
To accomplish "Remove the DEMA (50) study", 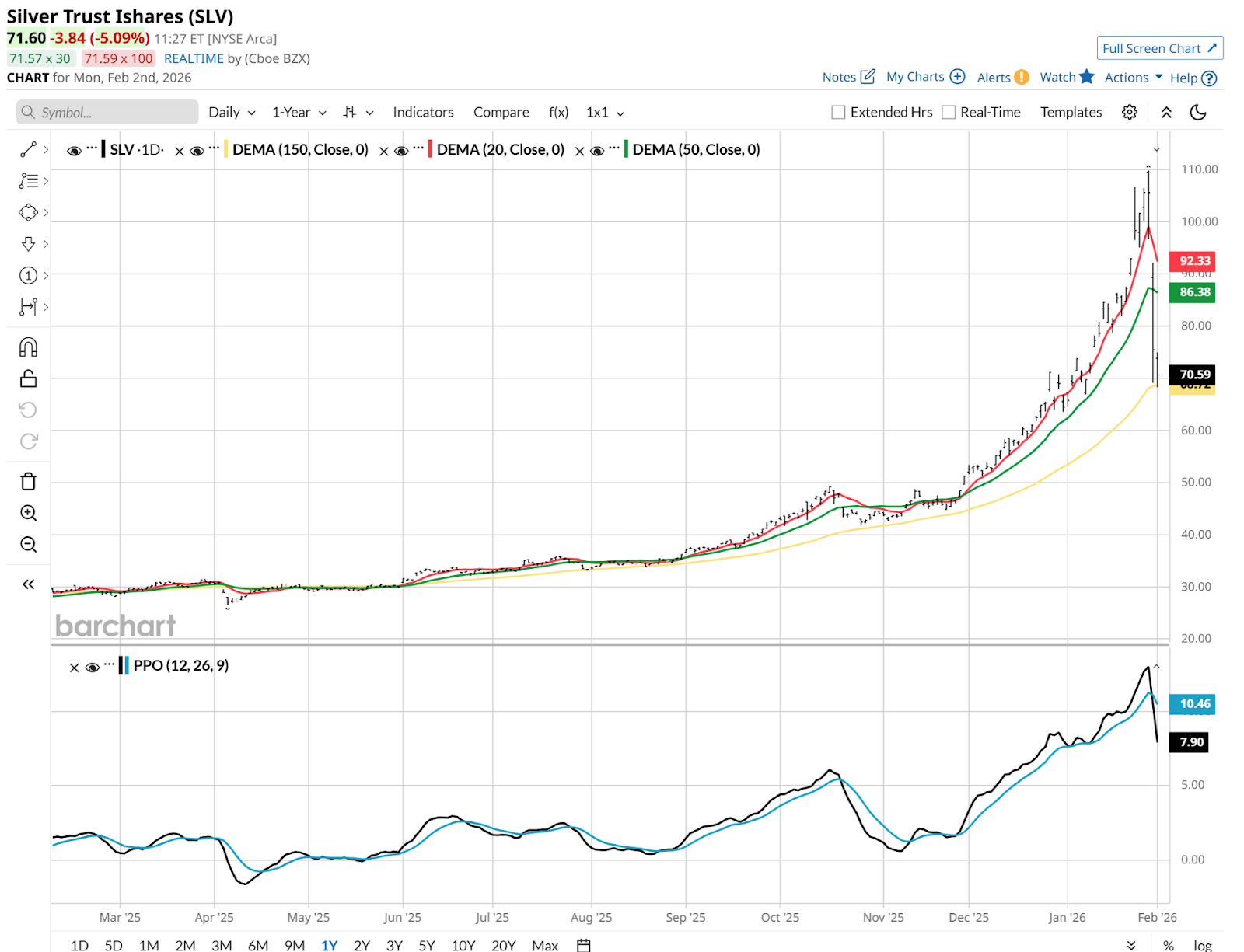I will point(579,152).
